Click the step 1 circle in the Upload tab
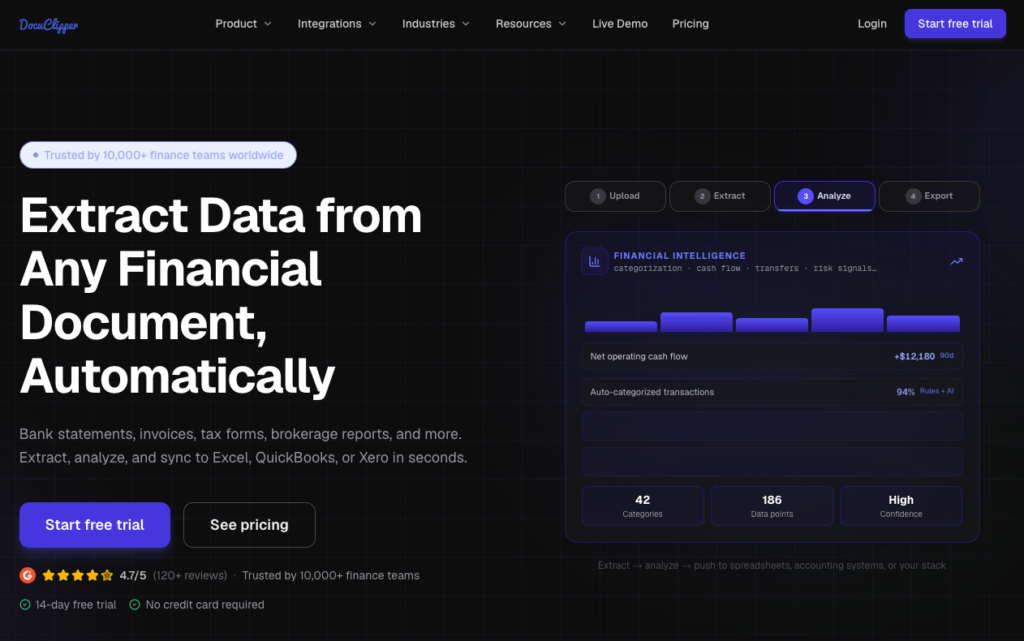Image resolution: width=1024 pixels, height=641 pixels. [x=598, y=196]
